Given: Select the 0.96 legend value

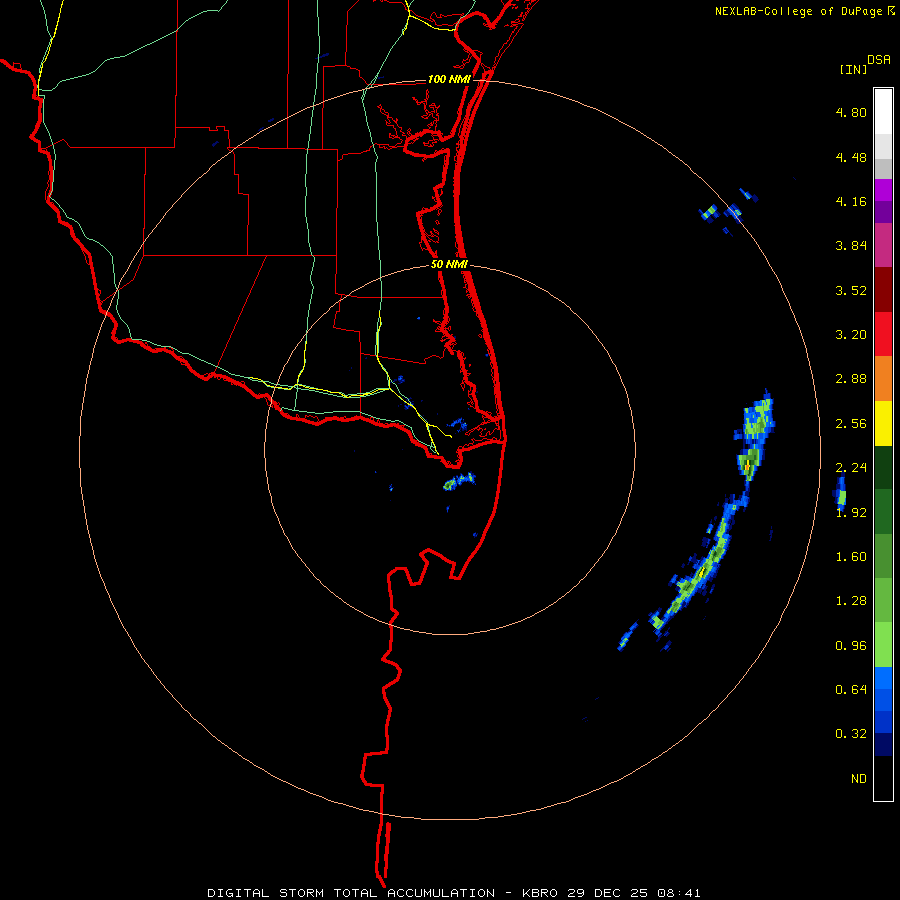Looking at the screenshot, I should [x=851, y=646].
